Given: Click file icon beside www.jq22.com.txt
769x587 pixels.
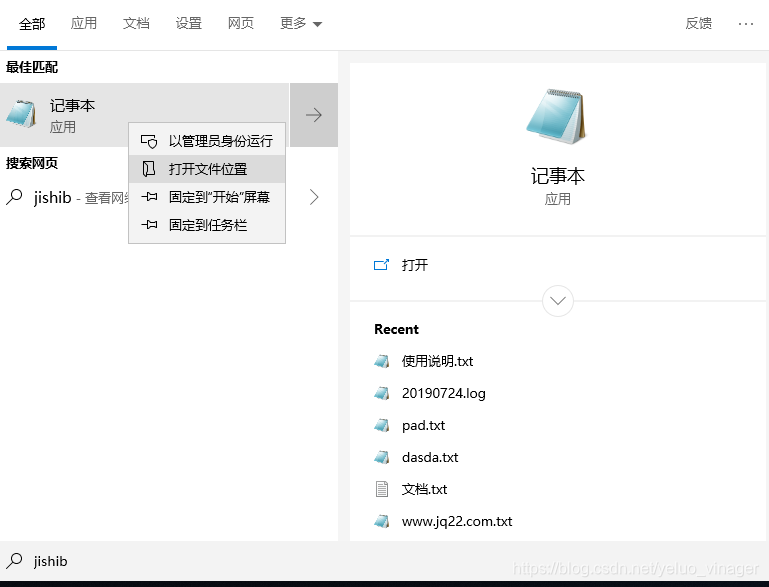Looking at the screenshot, I should coord(382,521).
